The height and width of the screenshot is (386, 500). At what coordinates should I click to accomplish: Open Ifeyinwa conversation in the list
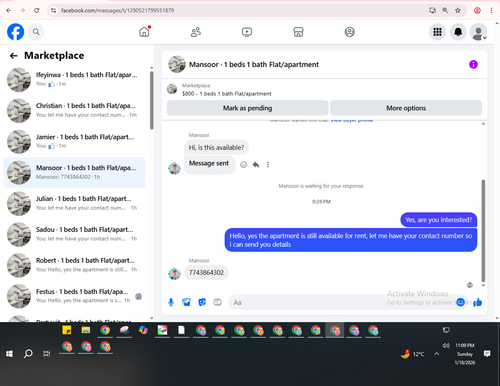click(x=74, y=80)
